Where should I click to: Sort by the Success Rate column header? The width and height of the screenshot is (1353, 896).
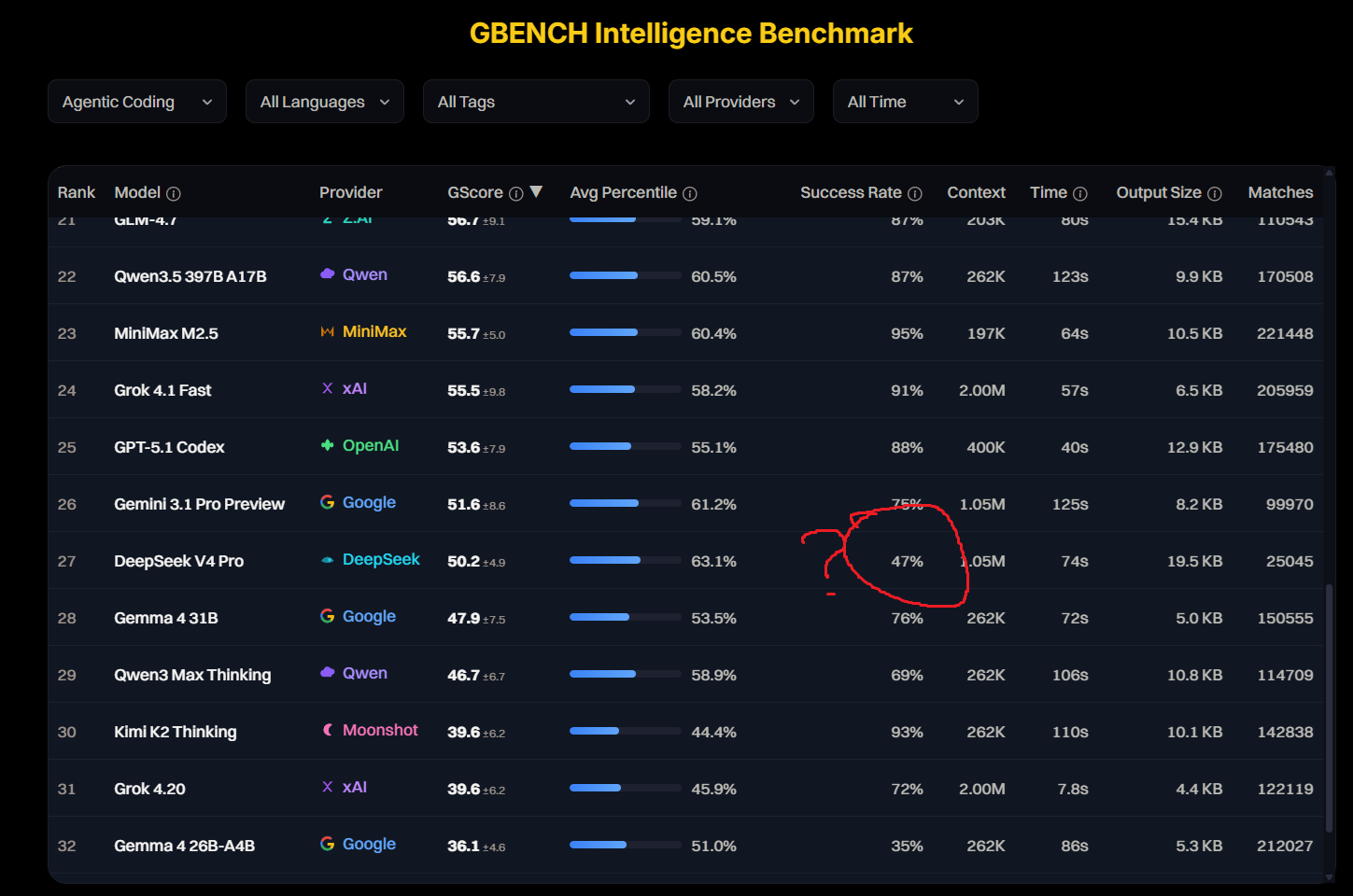[x=851, y=192]
